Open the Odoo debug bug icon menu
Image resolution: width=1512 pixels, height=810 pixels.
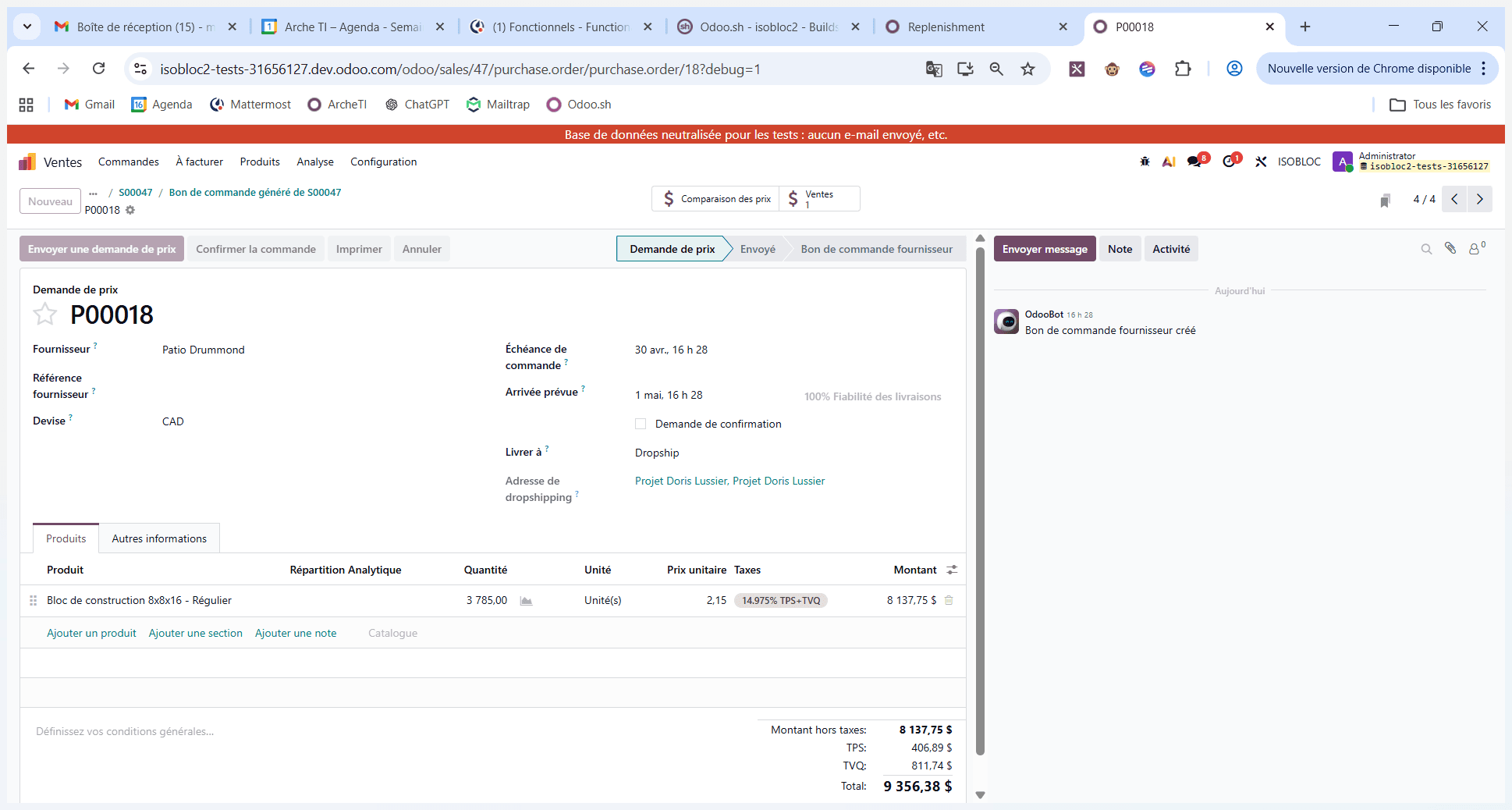point(1145,162)
